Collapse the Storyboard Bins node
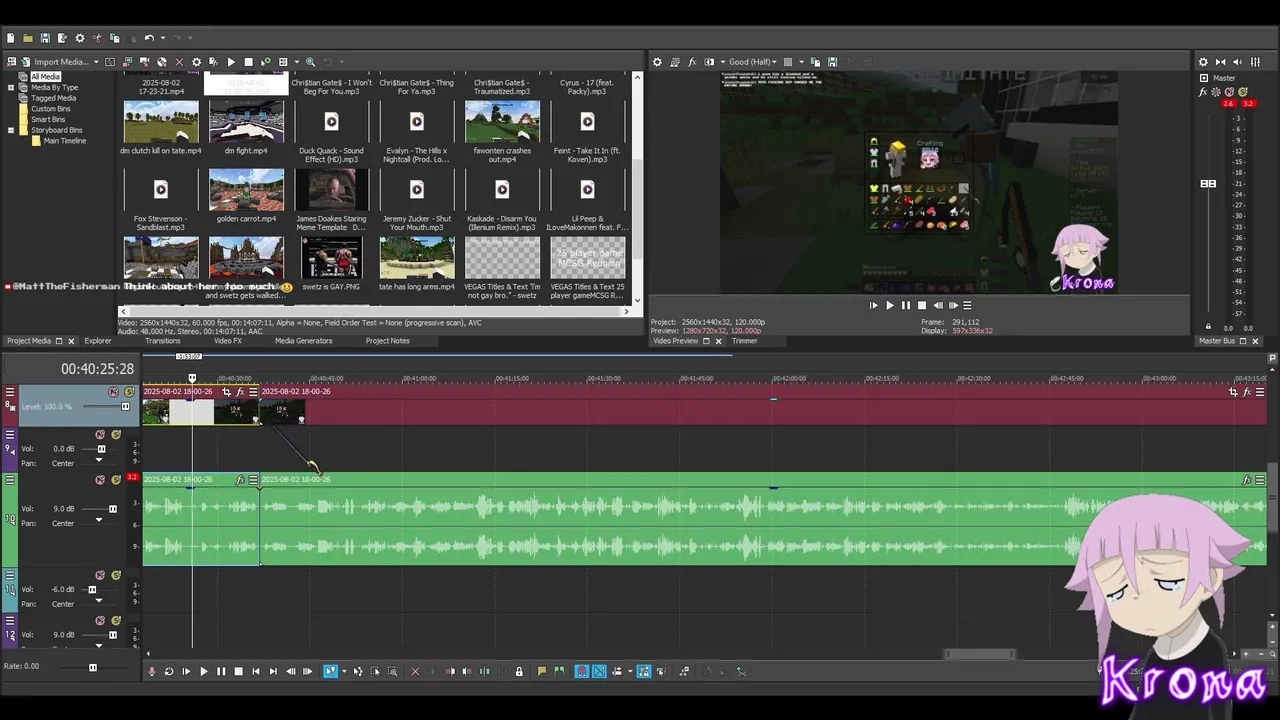This screenshot has width=1280, height=720. pos(11,130)
